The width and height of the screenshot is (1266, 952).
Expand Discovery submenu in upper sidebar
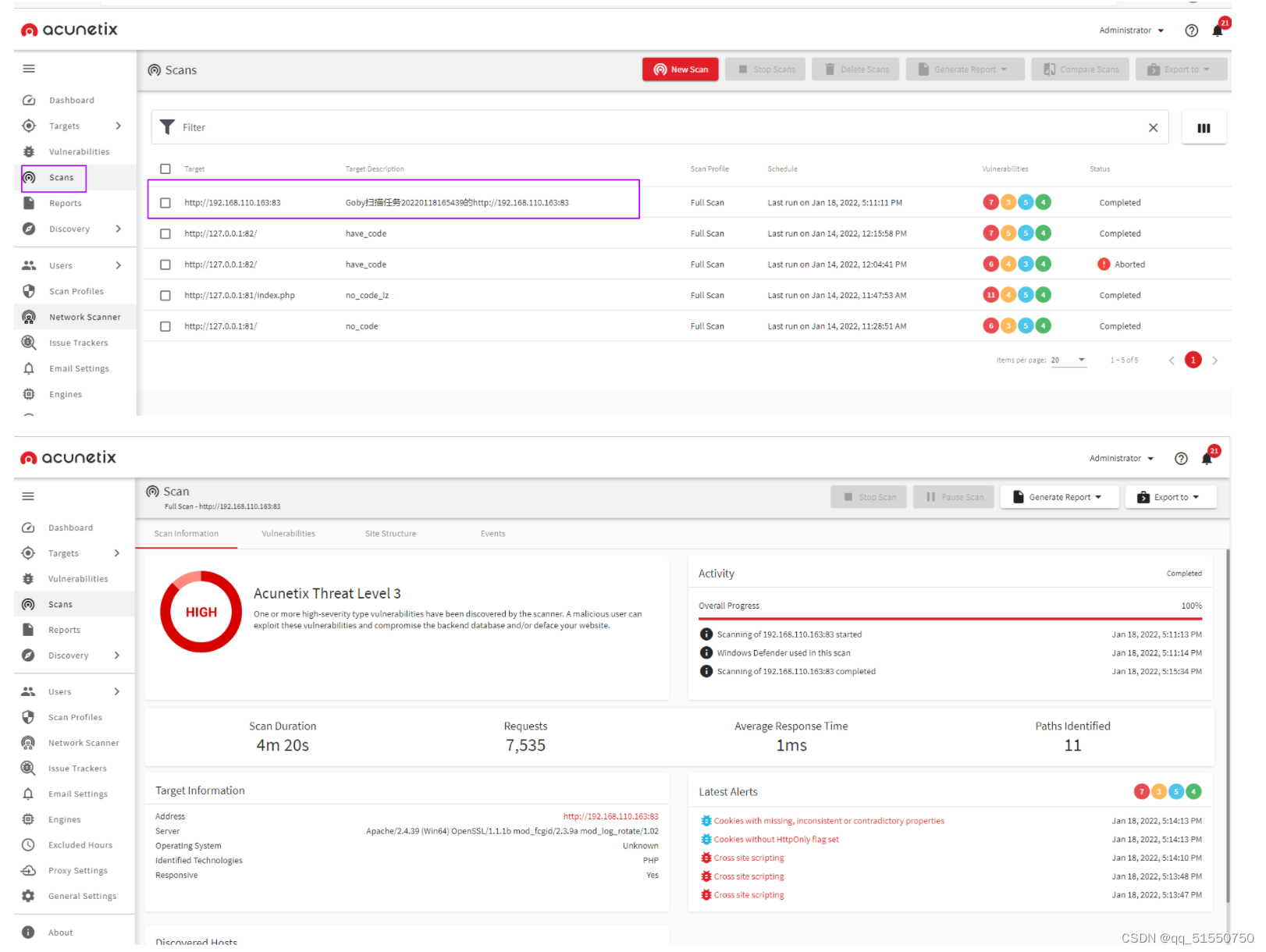(x=119, y=229)
